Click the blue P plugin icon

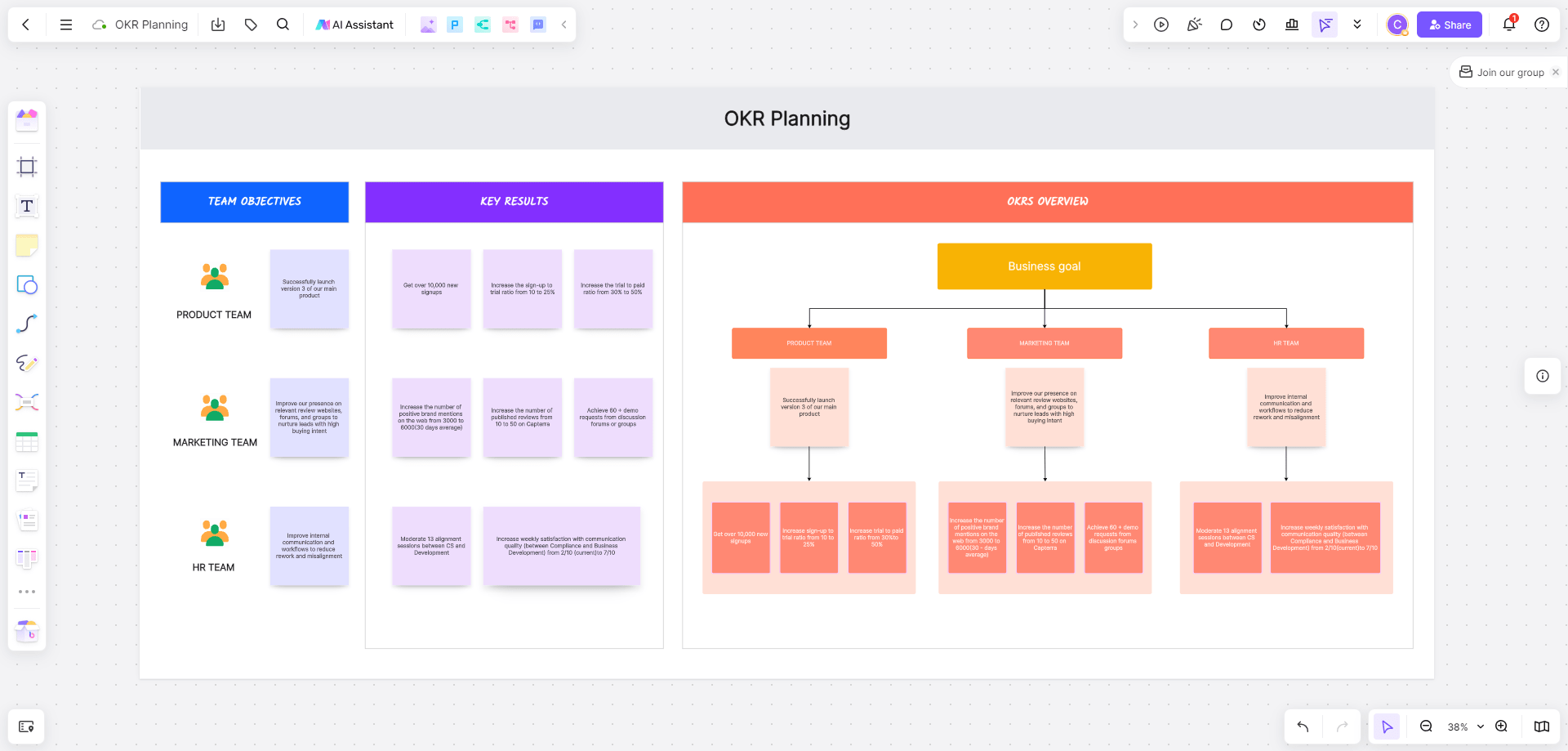coord(455,25)
